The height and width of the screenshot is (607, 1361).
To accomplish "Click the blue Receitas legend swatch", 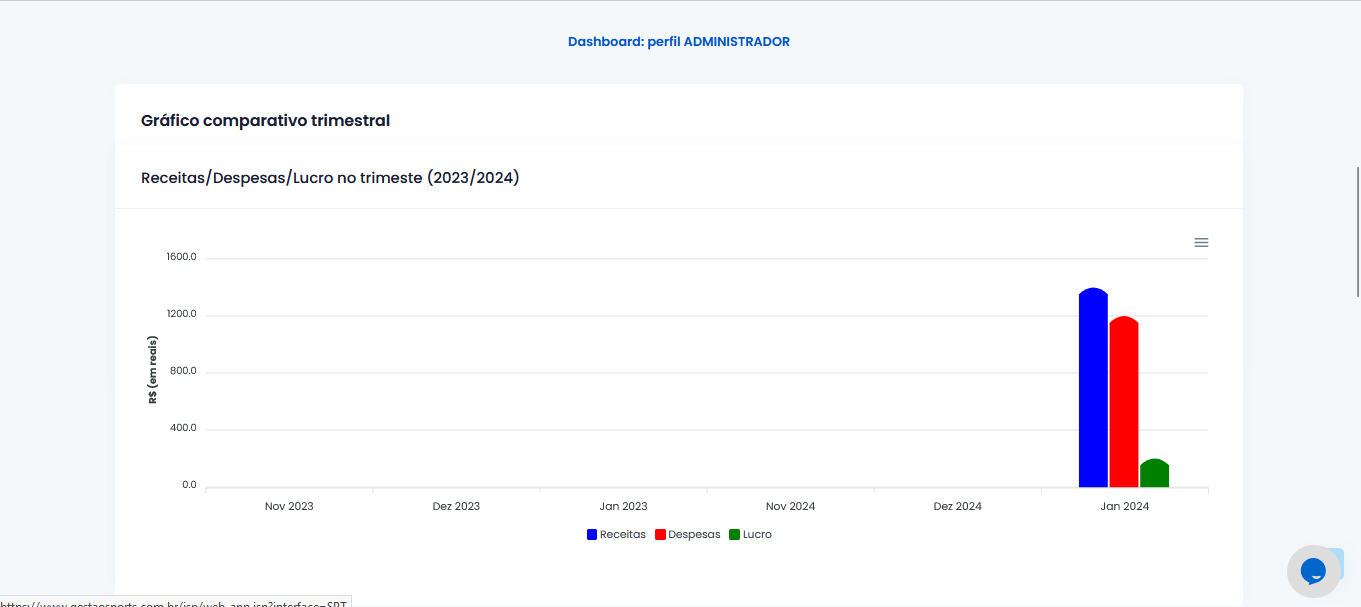I will pyautogui.click(x=592, y=535).
